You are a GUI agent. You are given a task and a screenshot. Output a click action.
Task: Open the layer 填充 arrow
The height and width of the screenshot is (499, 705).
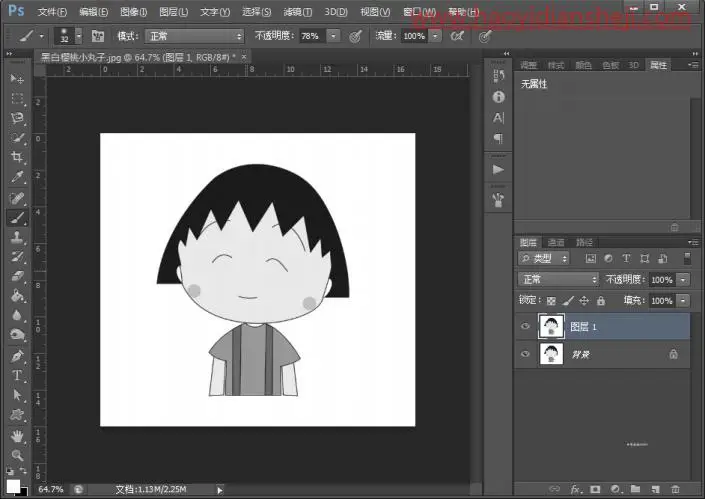[683, 300]
